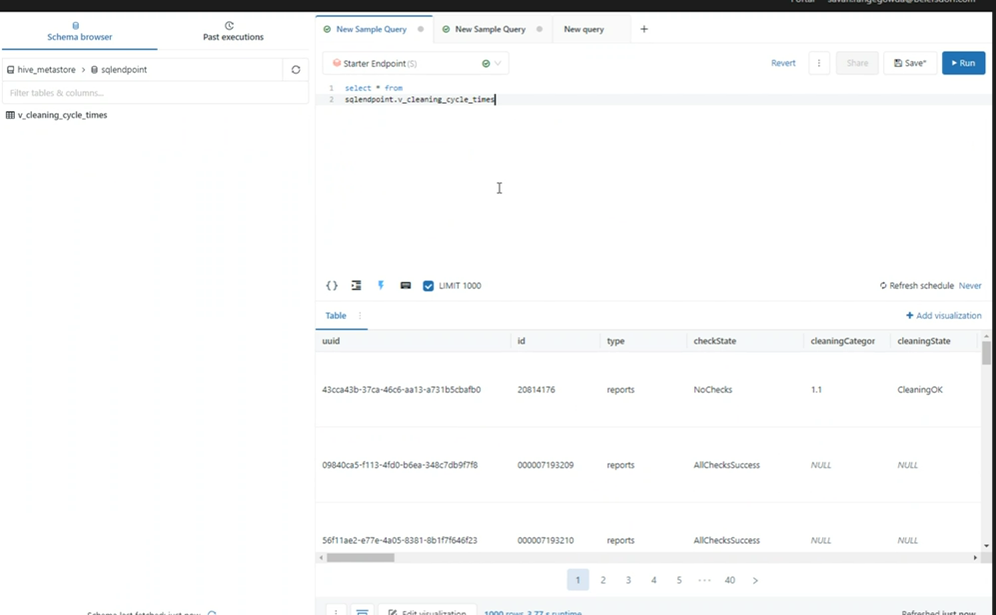The image size is (996, 615).
Task: Open the keyboard shortcuts icon
Action: tap(405, 286)
